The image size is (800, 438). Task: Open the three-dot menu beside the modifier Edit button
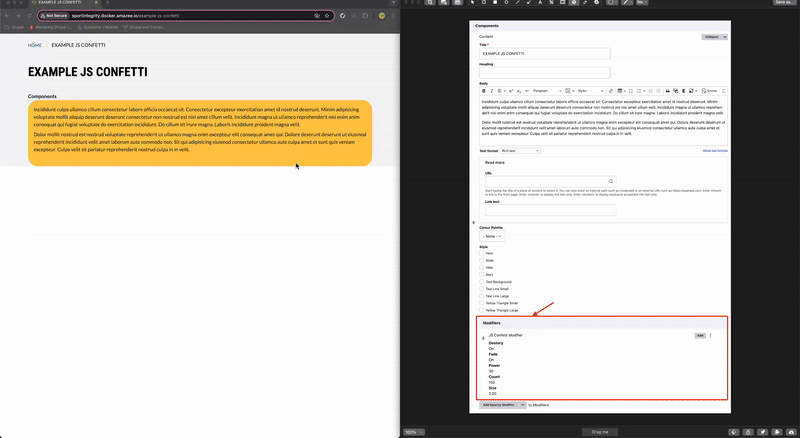(x=711, y=335)
